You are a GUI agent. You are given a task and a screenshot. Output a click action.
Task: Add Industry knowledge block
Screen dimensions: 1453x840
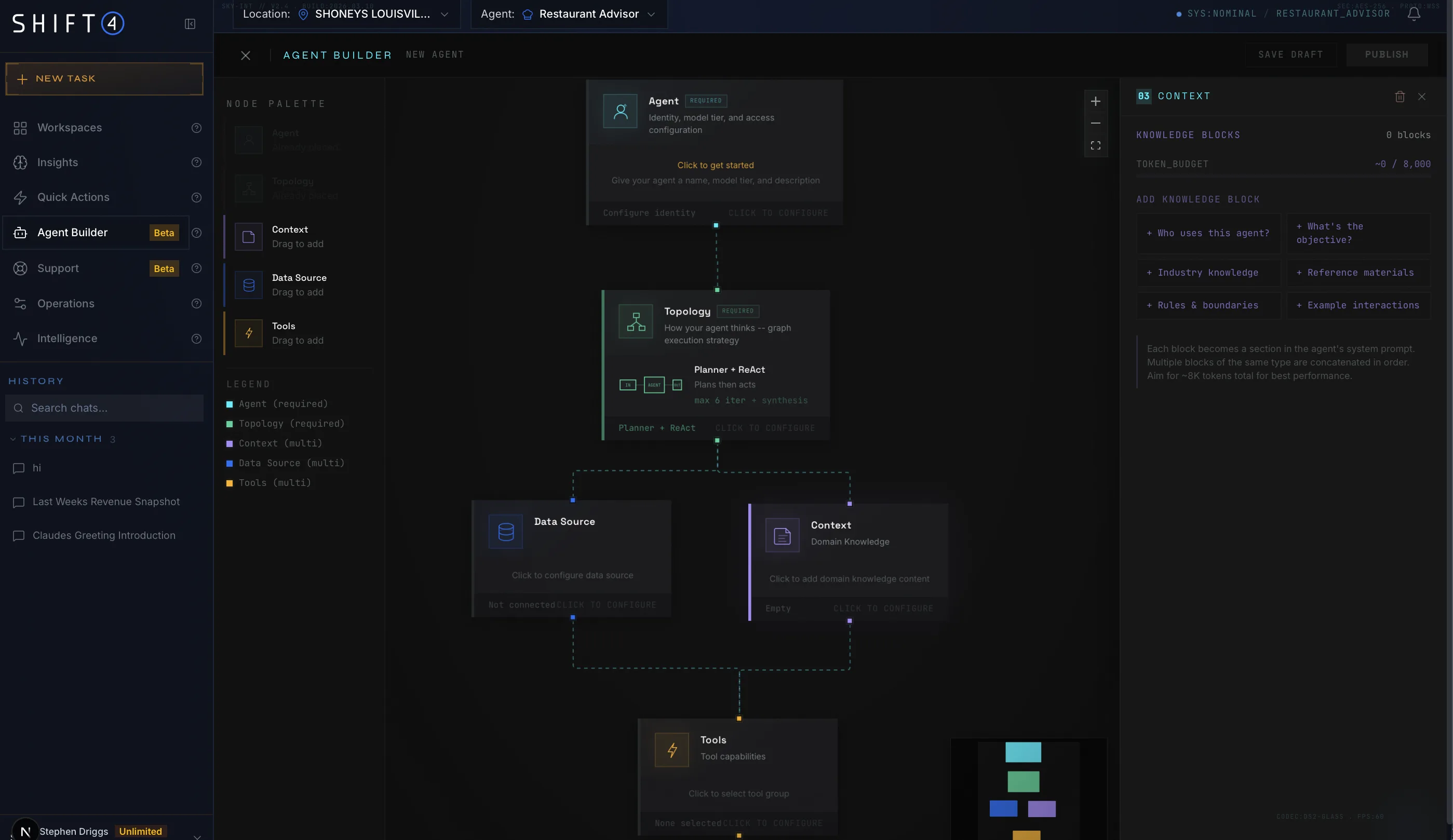(1208, 273)
